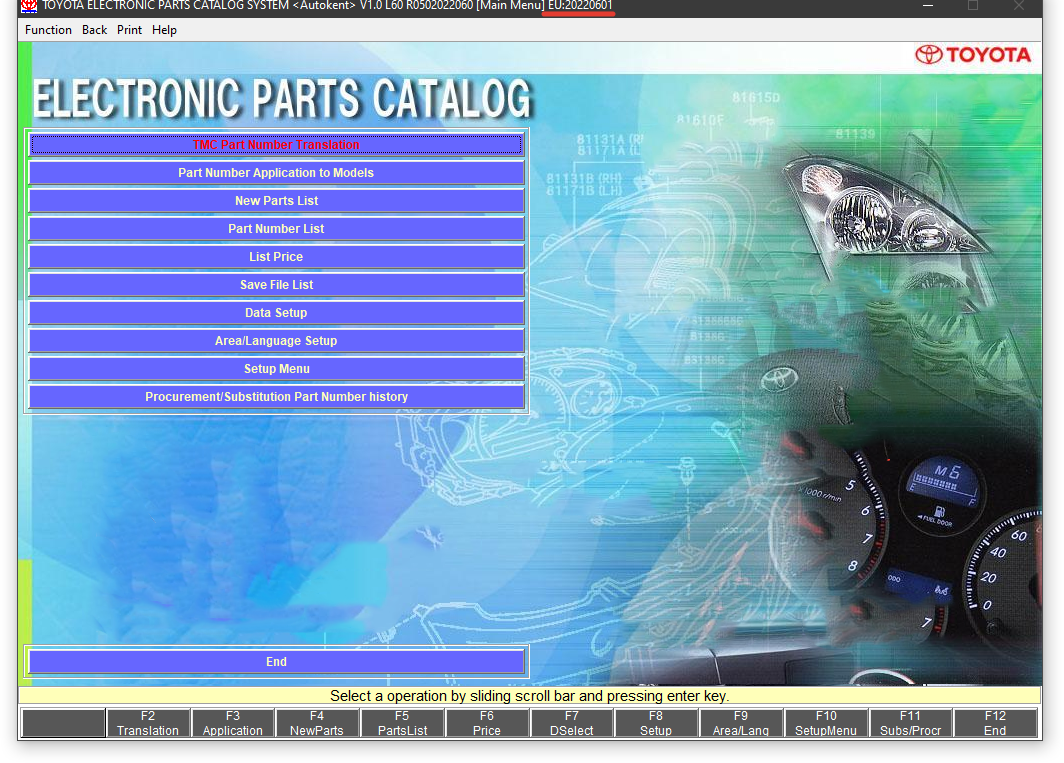This screenshot has height=763, width=1064.
Task: Select Save File List
Action: [276, 285]
